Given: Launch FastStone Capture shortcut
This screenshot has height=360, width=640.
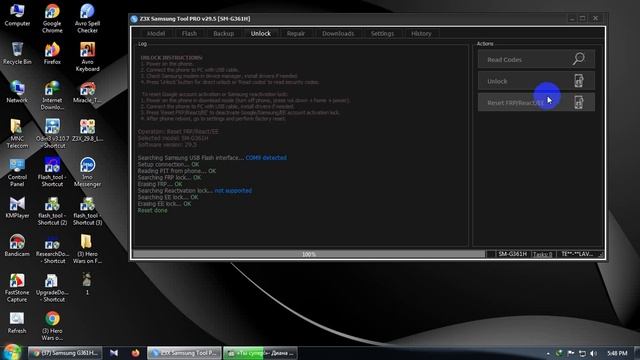Looking at the screenshot, I should point(17,288).
